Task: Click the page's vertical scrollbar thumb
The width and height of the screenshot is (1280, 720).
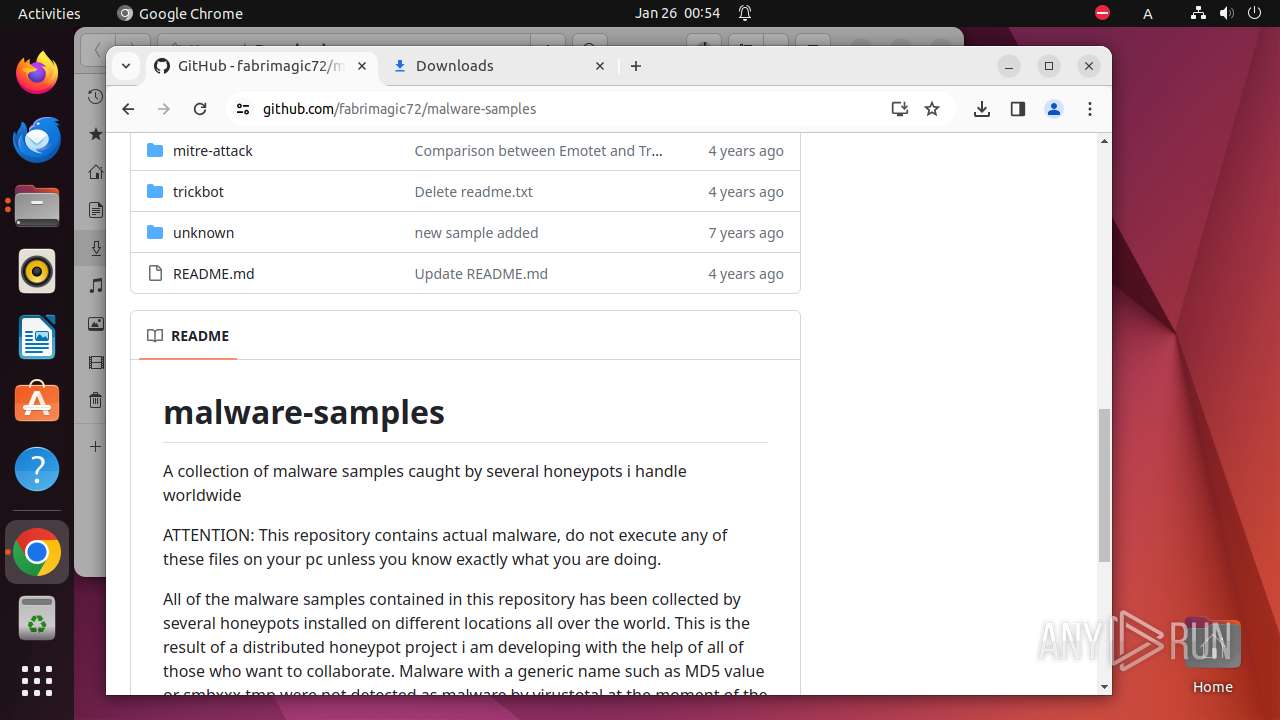Action: [x=1104, y=485]
